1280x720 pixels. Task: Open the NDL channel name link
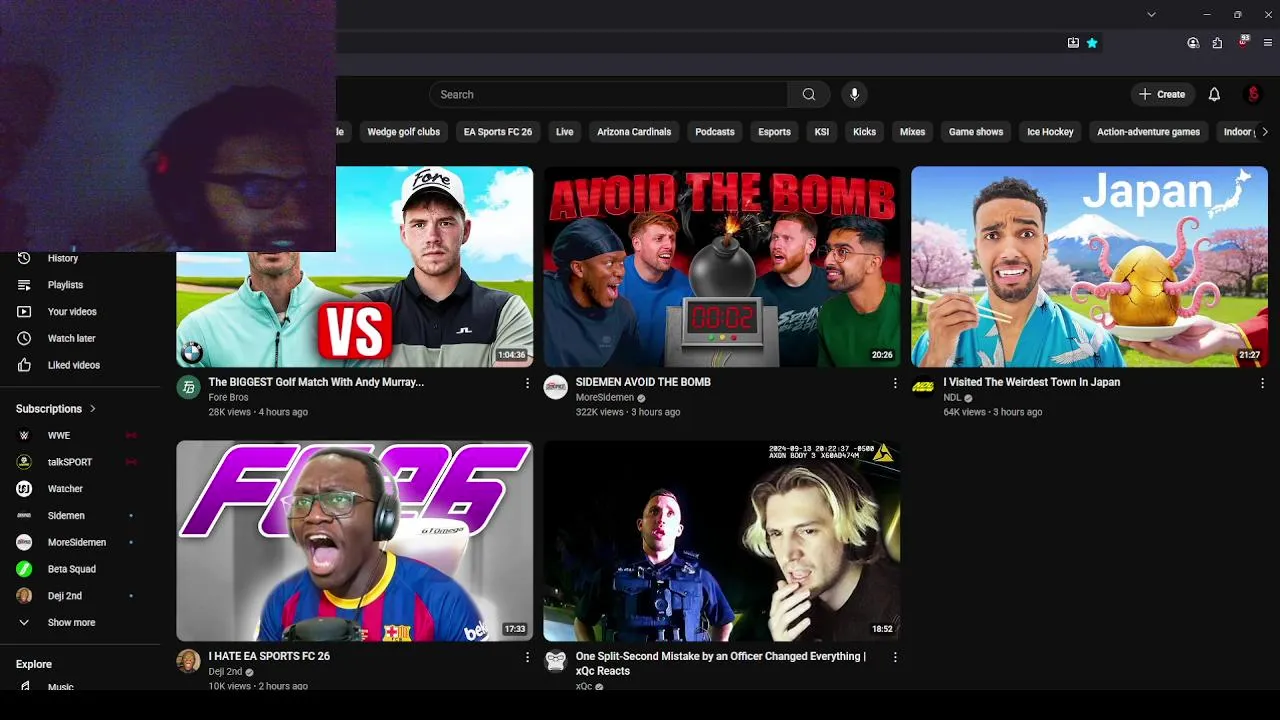tap(952, 397)
